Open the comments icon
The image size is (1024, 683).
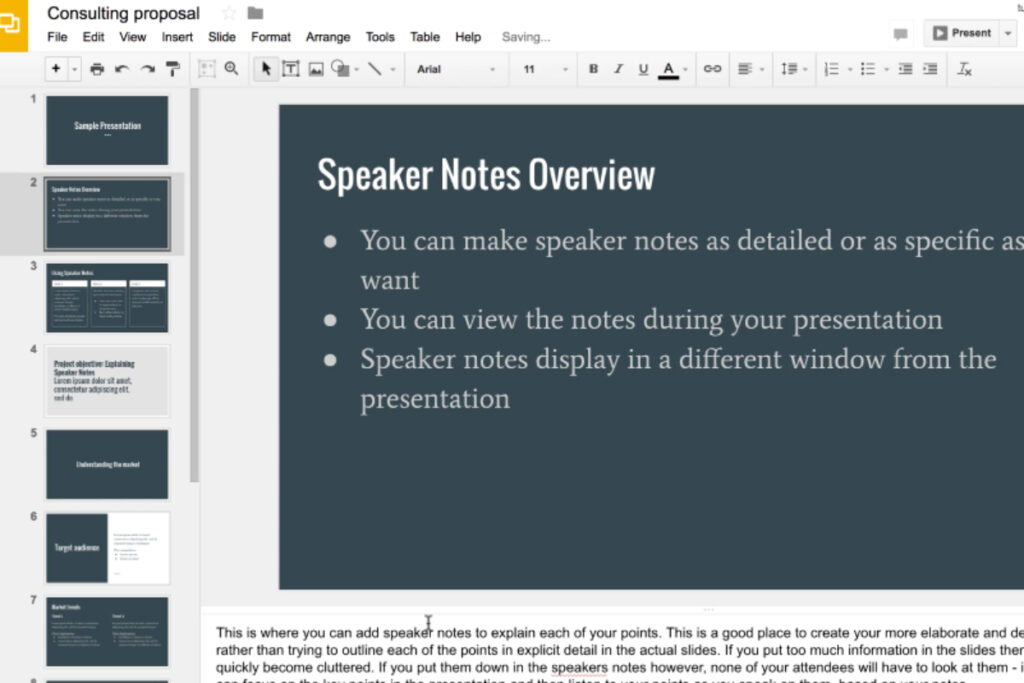coord(900,34)
